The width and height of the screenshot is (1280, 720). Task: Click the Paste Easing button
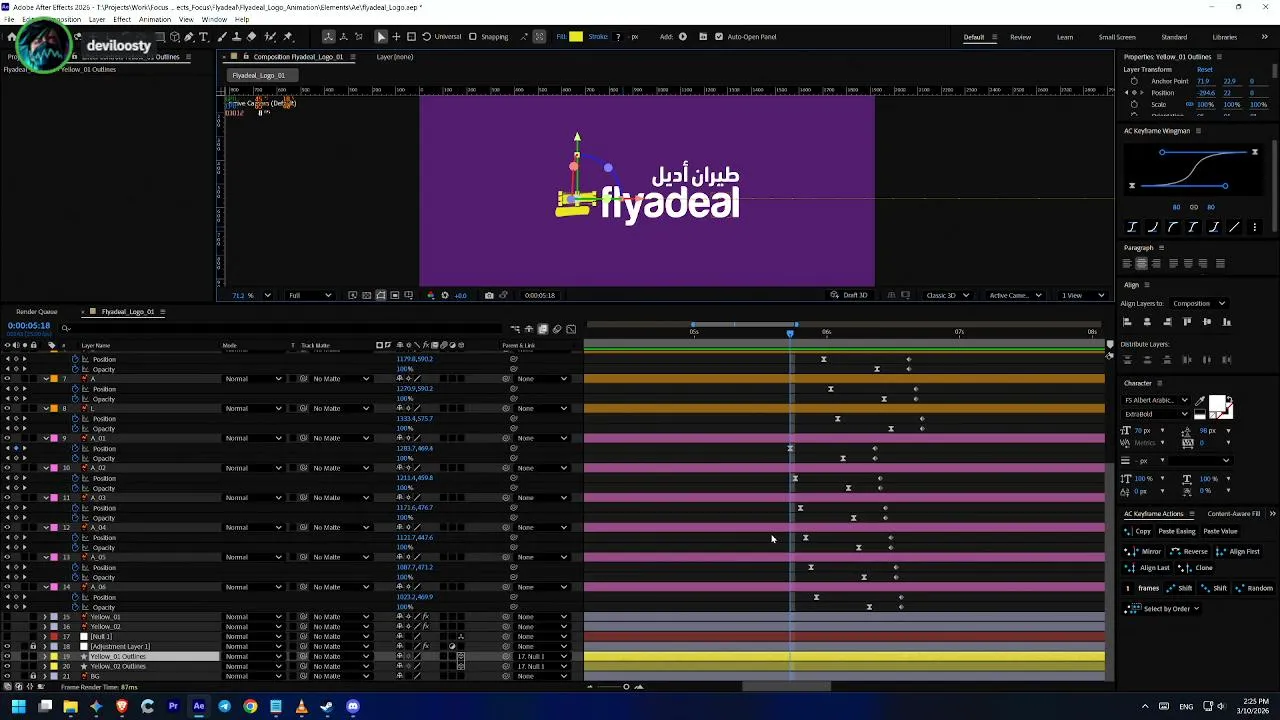pyautogui.click(x=1176, y=531)
